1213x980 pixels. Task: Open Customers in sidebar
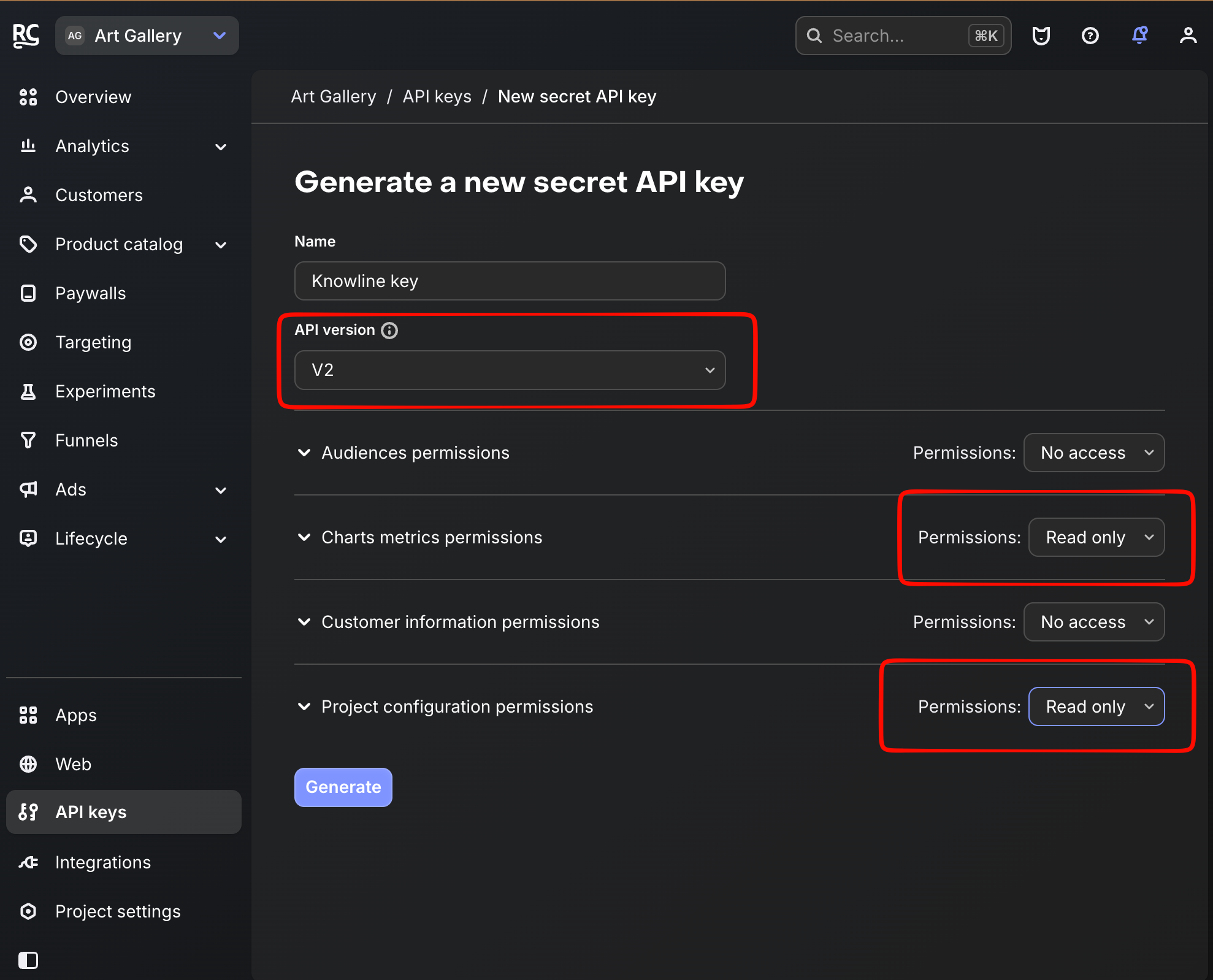click(123, 195)
